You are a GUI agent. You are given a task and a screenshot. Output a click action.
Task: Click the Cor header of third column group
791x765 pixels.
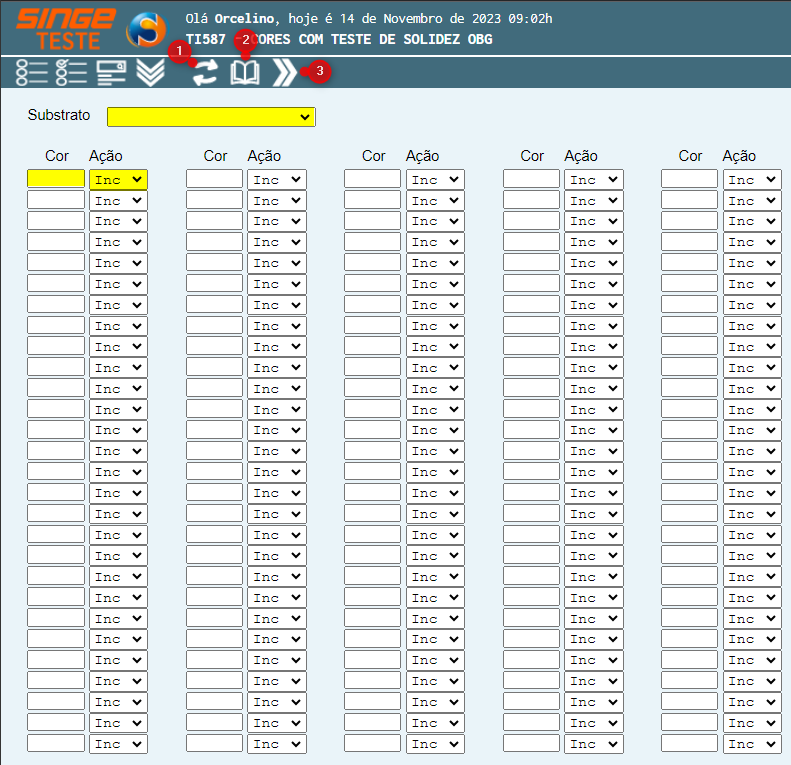[373, 156]
